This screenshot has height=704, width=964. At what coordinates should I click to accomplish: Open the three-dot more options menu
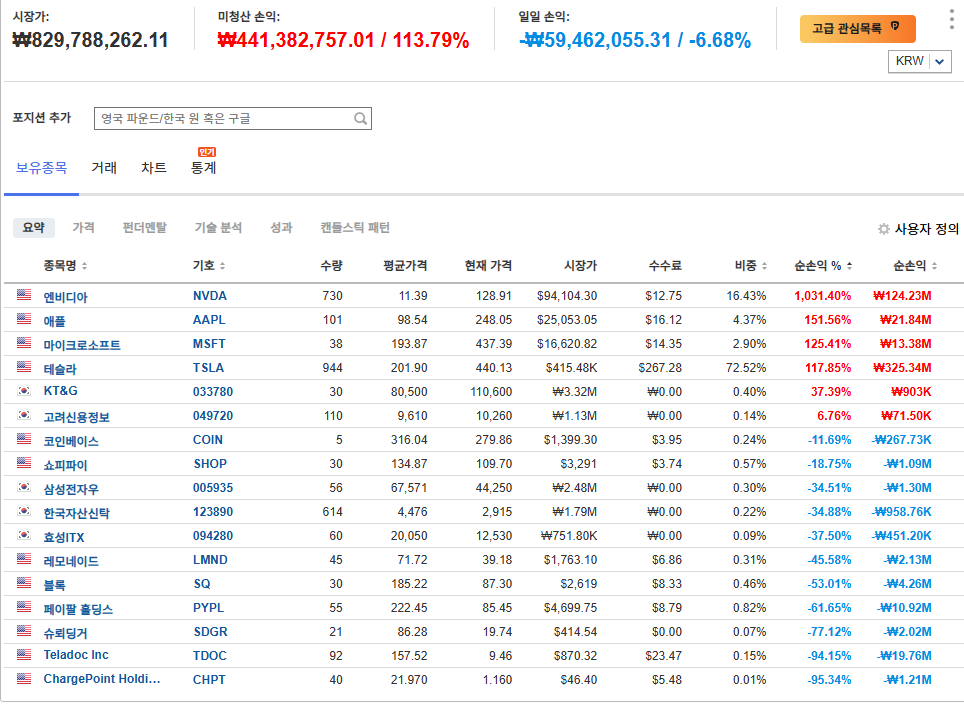tap(952, 20)
